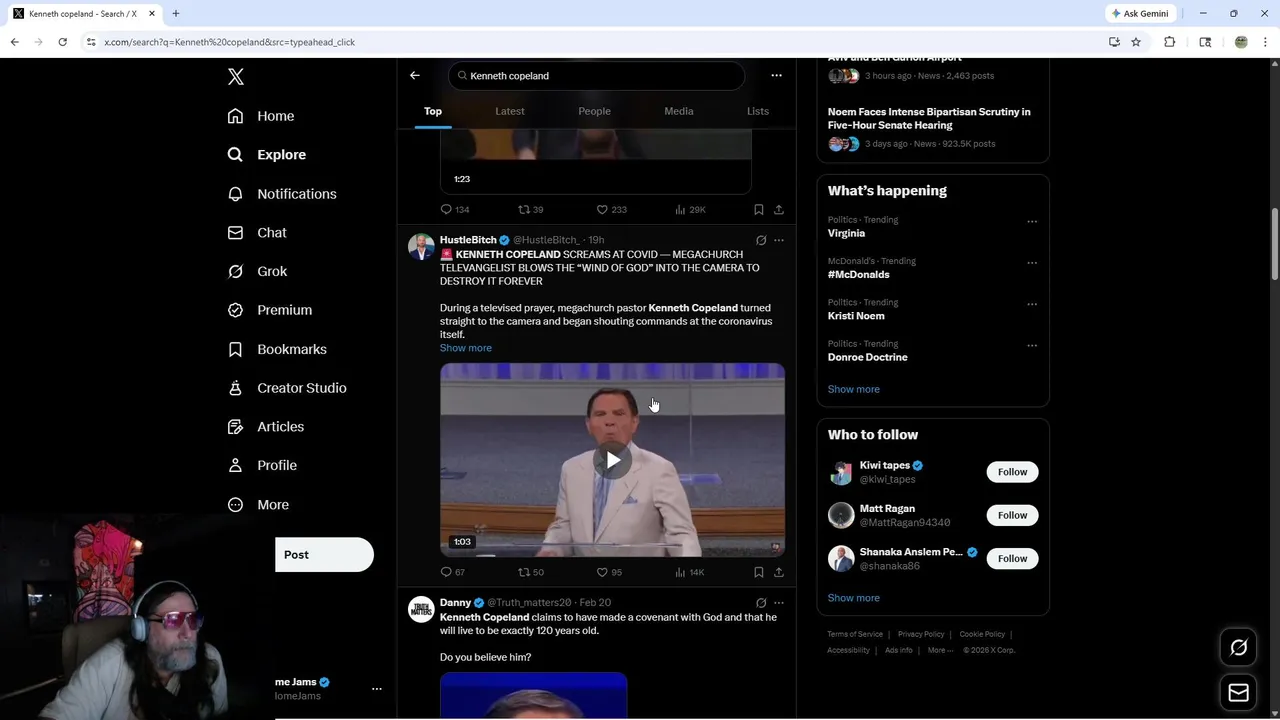Image resolution: width=1280 pixels, height=720 pixels.
Task: Like HustleBitch post with 95 likes
Action: click(609, 572)
